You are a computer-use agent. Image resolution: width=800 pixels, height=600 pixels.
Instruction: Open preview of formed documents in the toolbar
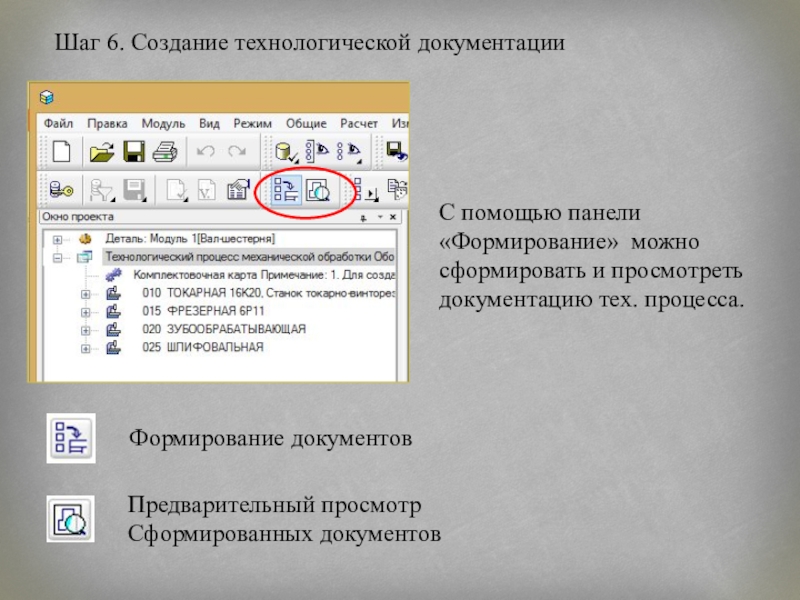pos(319,189)
